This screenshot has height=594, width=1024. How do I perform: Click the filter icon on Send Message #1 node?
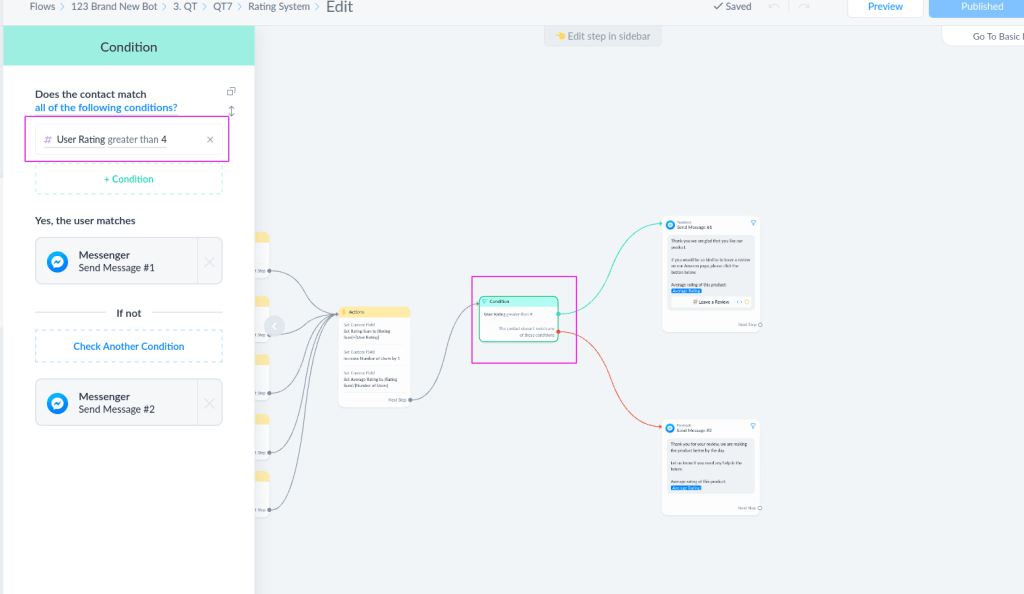coord(753,223)
